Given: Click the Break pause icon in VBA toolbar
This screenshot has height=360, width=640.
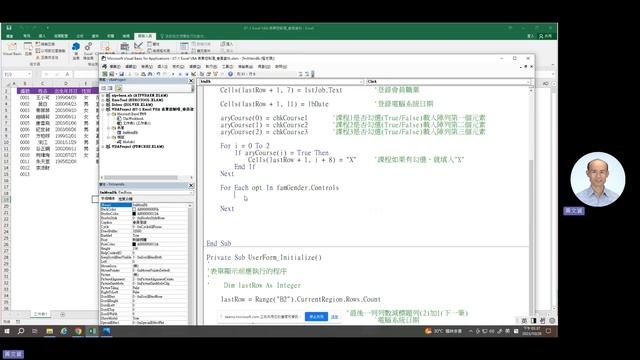Looking at the screenshot, I should [x=180, y=74].
